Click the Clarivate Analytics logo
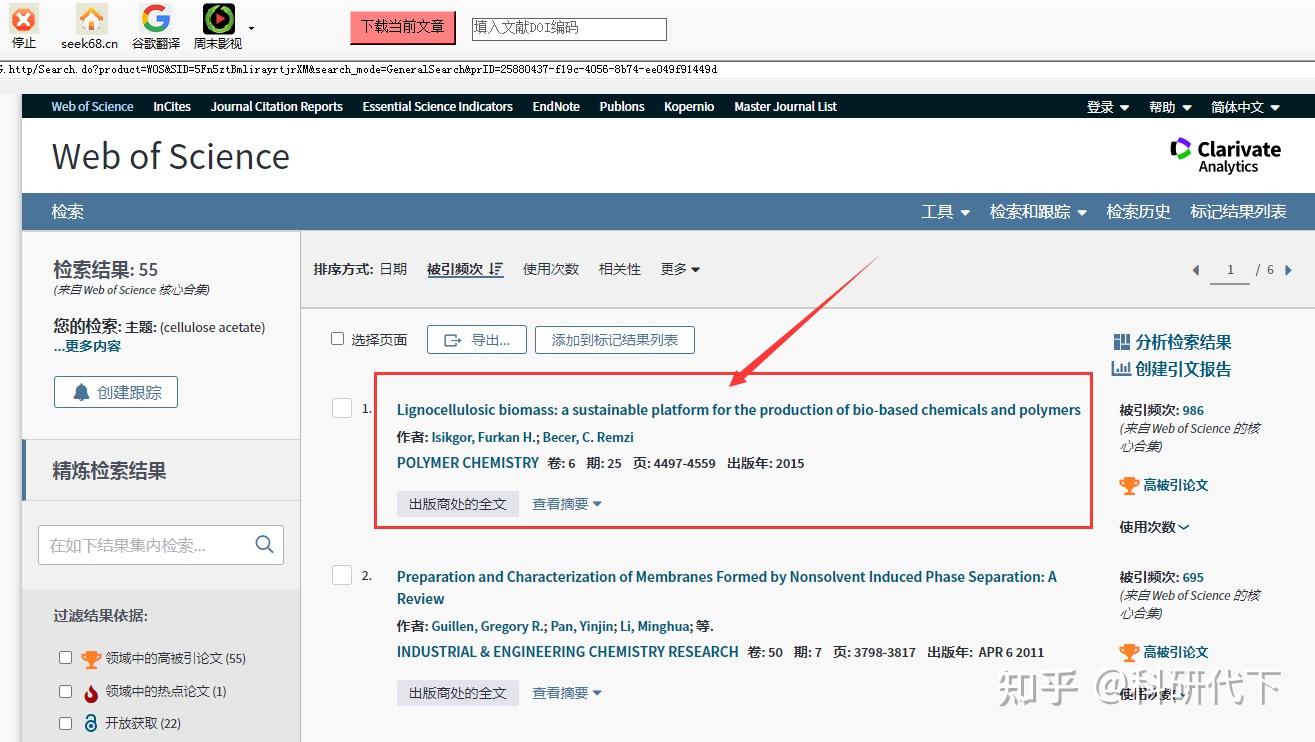1315x742 pixels. (x=1225, y=156)
